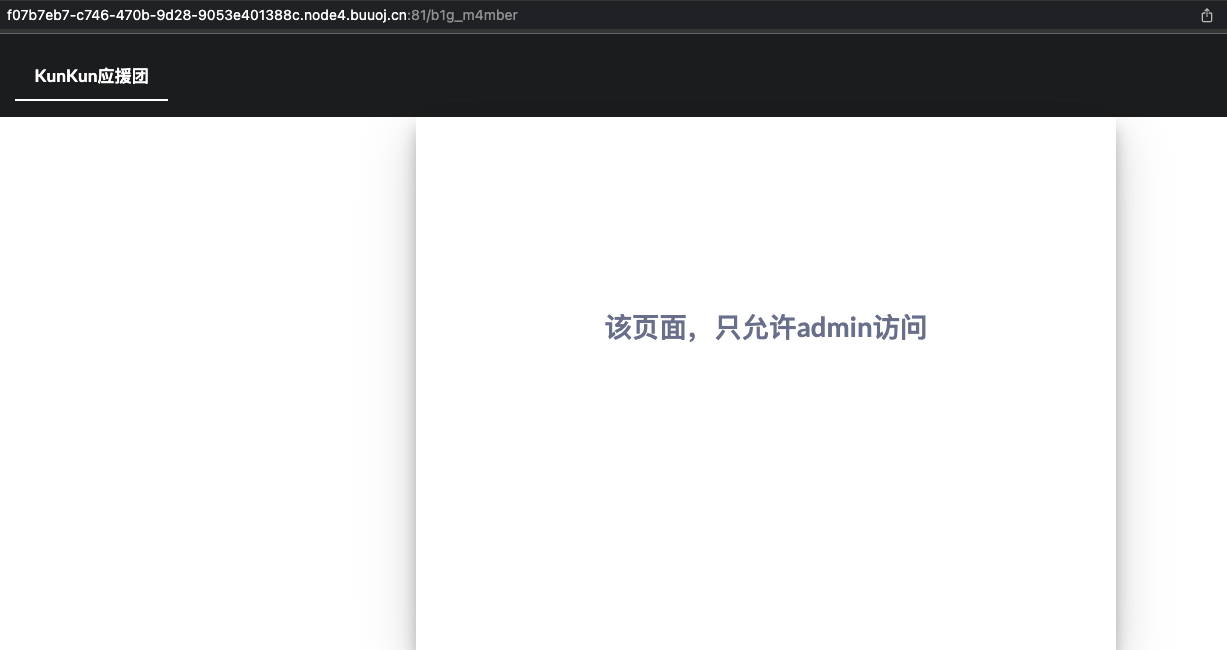Click the UUID prefix at the URL start

(x=150, y=15)
